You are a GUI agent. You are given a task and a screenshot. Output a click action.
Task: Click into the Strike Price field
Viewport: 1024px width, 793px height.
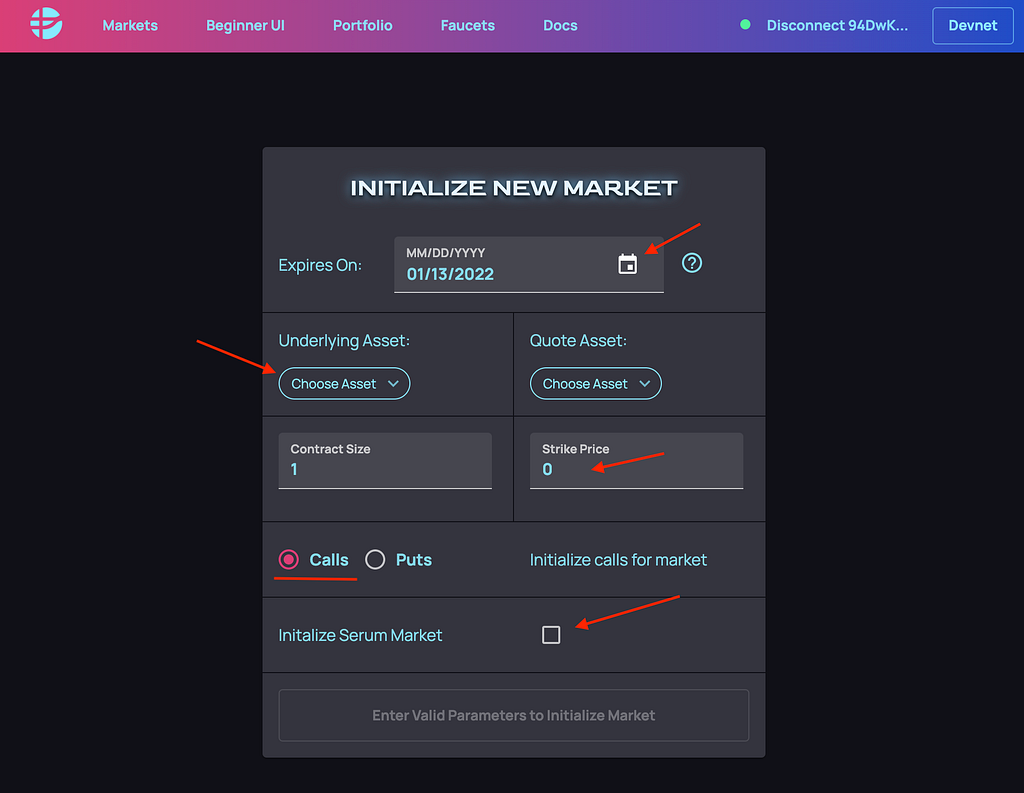tap(636, 468)
